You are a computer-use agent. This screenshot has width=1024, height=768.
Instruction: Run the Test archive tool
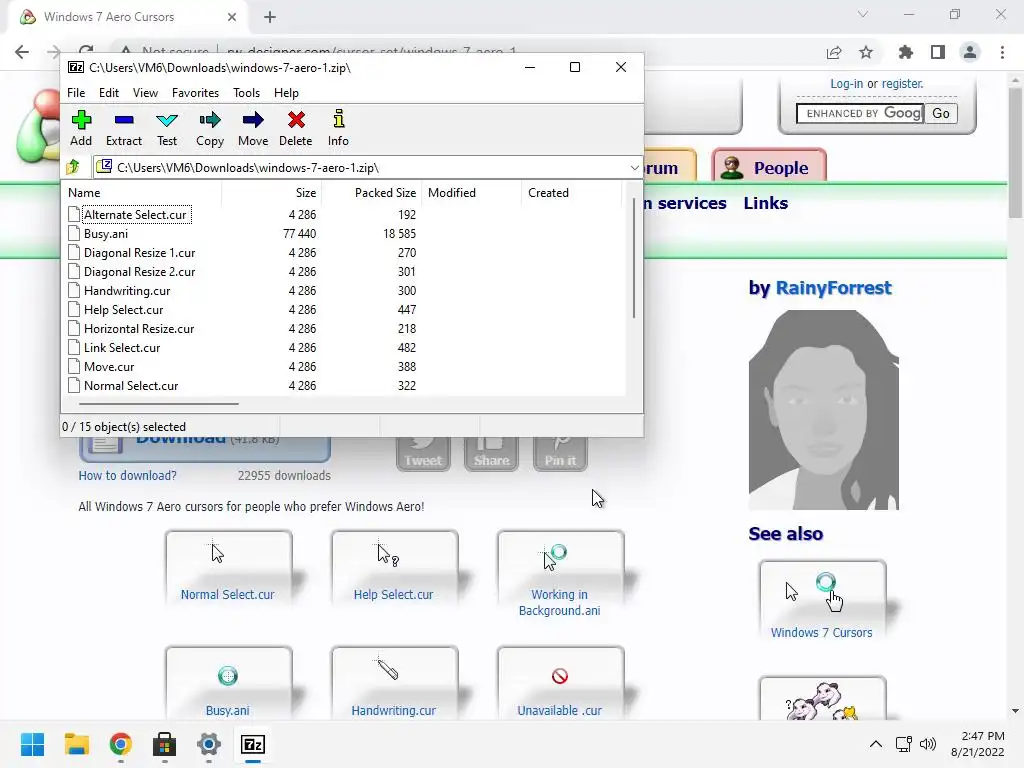[x=167, y=128]
